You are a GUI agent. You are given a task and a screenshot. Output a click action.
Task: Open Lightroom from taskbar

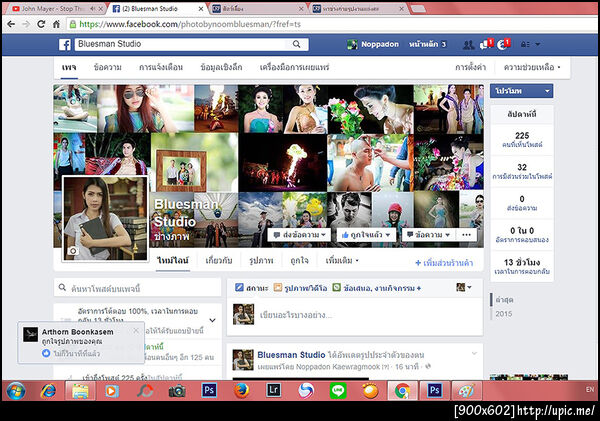pyautogui.click(x=273, y=390)
